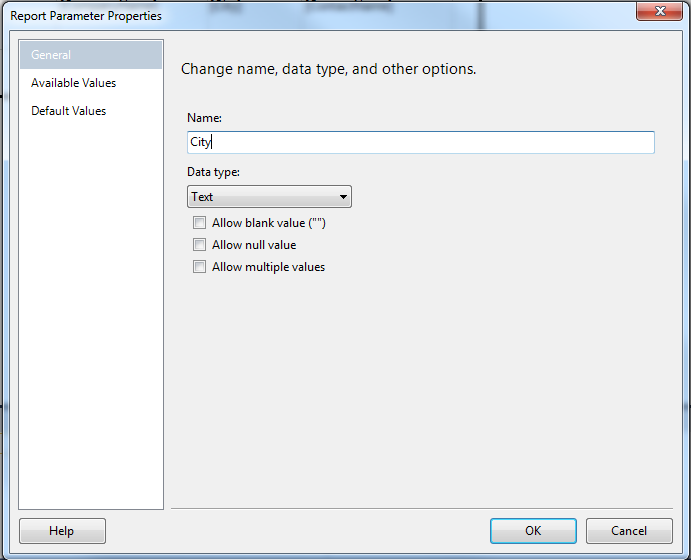Check the Allow multiple values box
Image resolution: width=691 pixels, height=560 pixels.
pos(199,267)
